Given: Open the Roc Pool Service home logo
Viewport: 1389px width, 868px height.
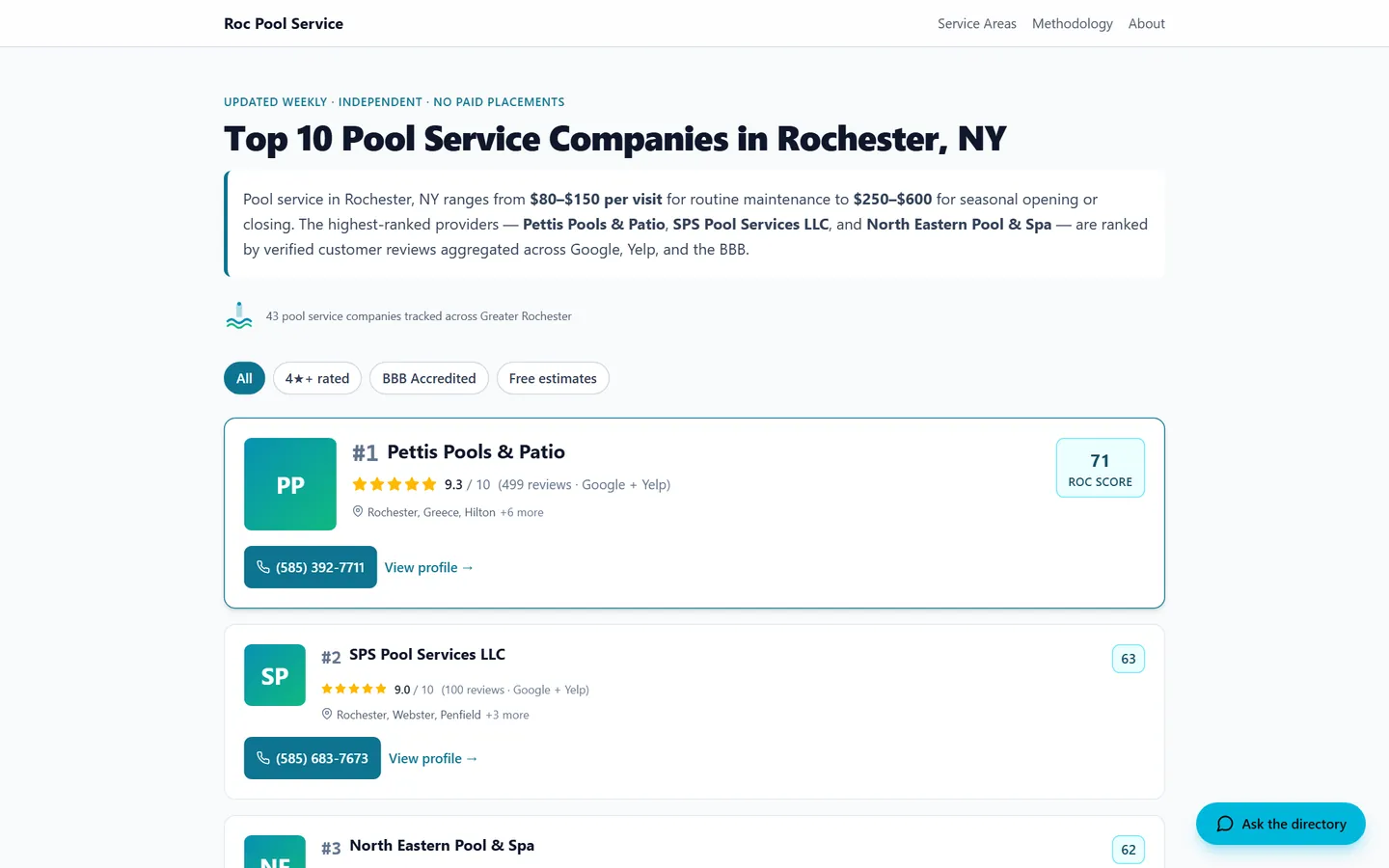Looking at the screenshot, I should (x=284, y=23).
